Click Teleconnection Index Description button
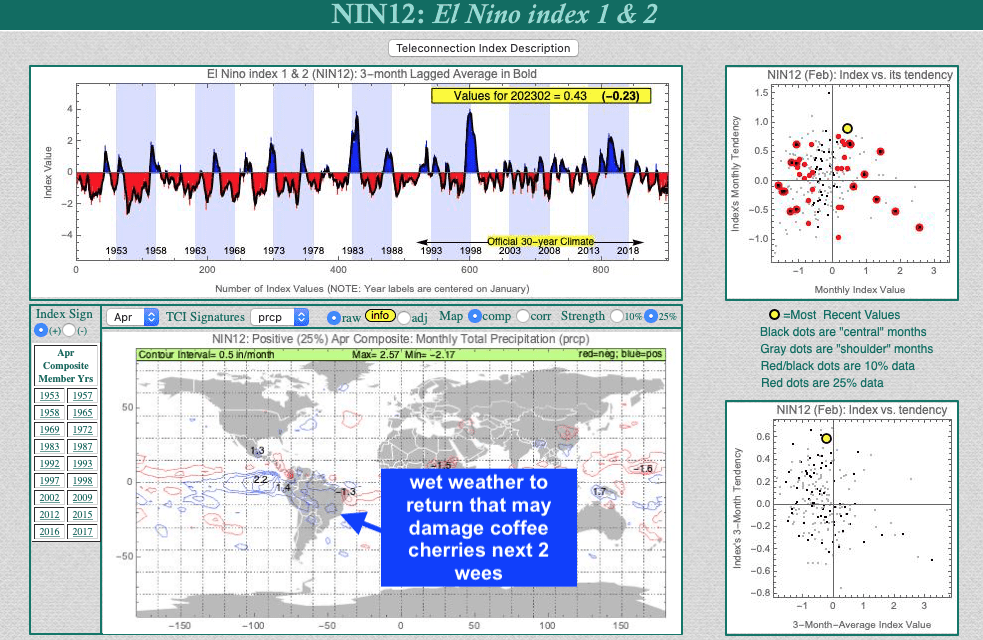This screenshot has height=640, width=983. tap(483, 48)
